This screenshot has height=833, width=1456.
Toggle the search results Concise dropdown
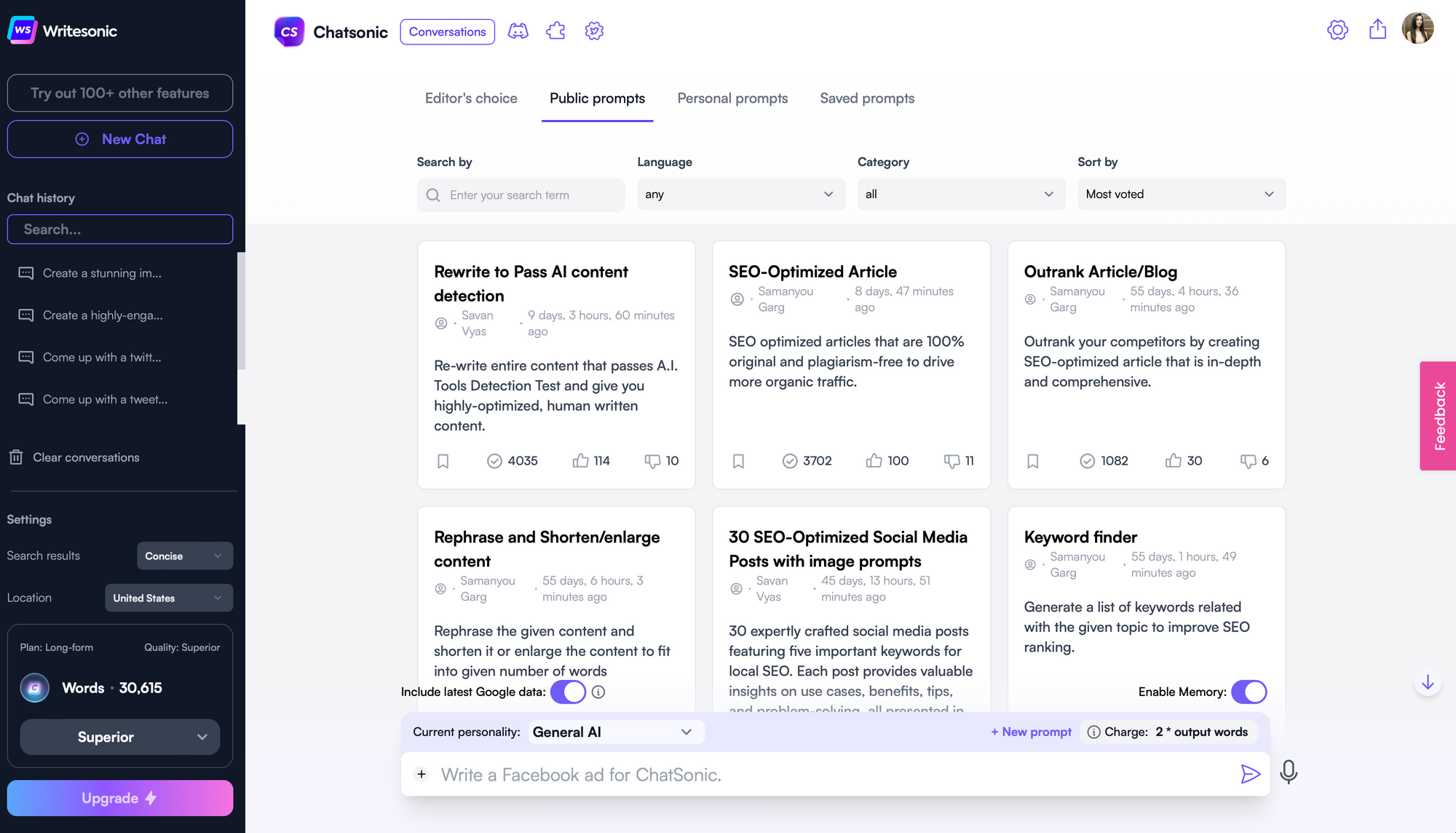point(183,556)
